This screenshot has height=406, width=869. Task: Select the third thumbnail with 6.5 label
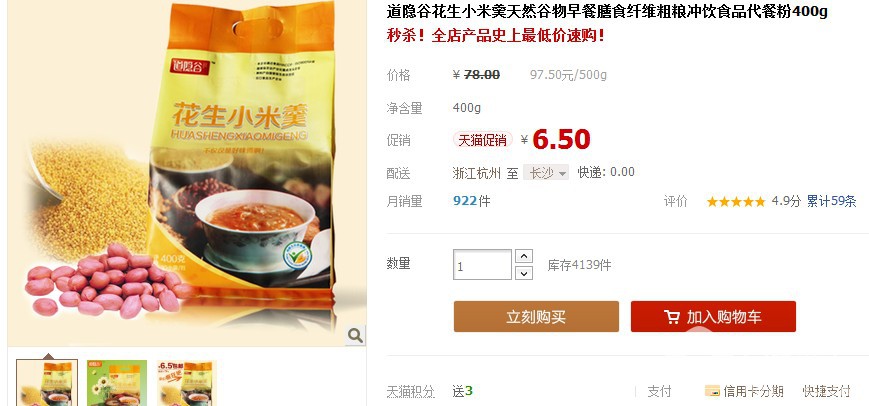186,383
